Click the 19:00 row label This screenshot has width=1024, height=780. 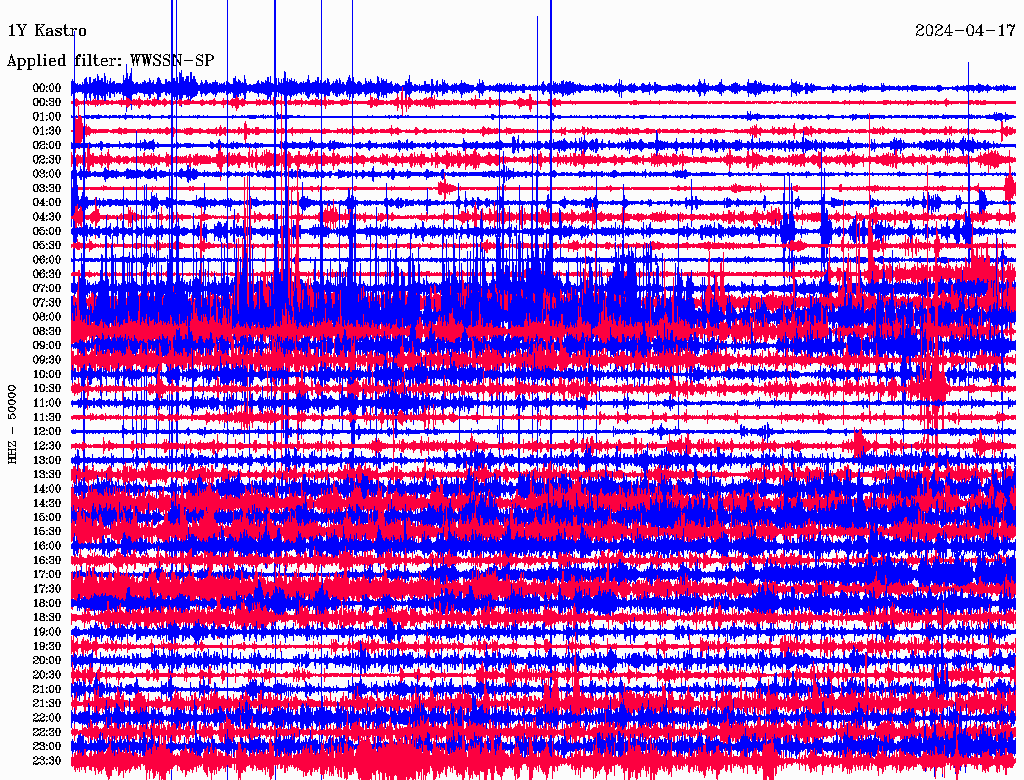point(47,632)
